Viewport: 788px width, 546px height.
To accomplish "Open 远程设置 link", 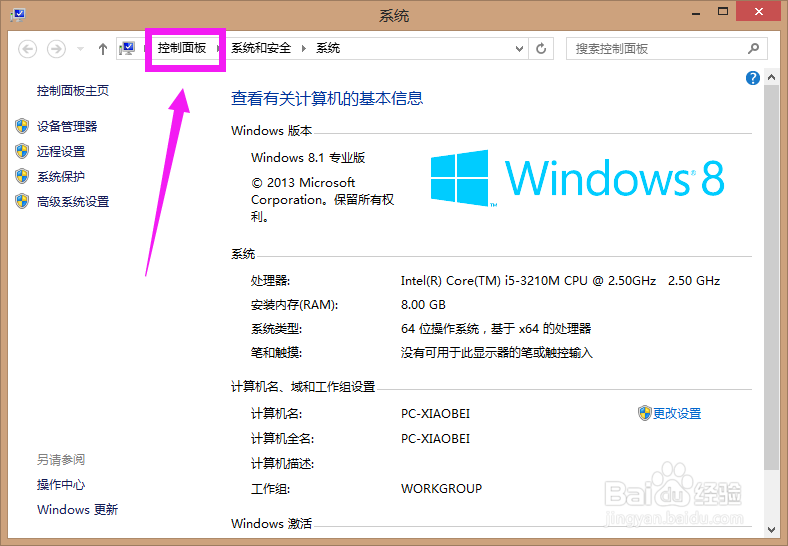I will [61, 151].
